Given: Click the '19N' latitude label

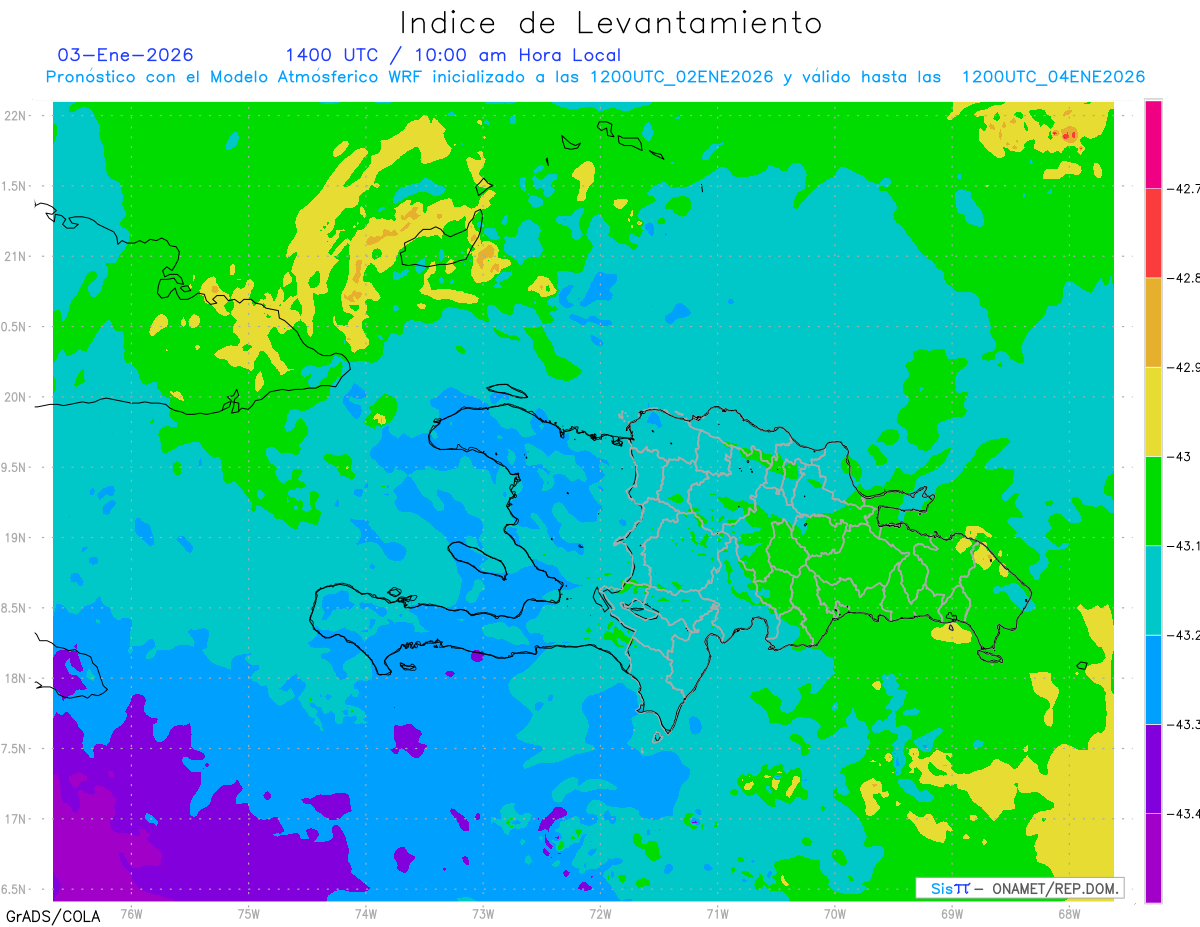Looking at the screenshot, I should tap(15, 537).
